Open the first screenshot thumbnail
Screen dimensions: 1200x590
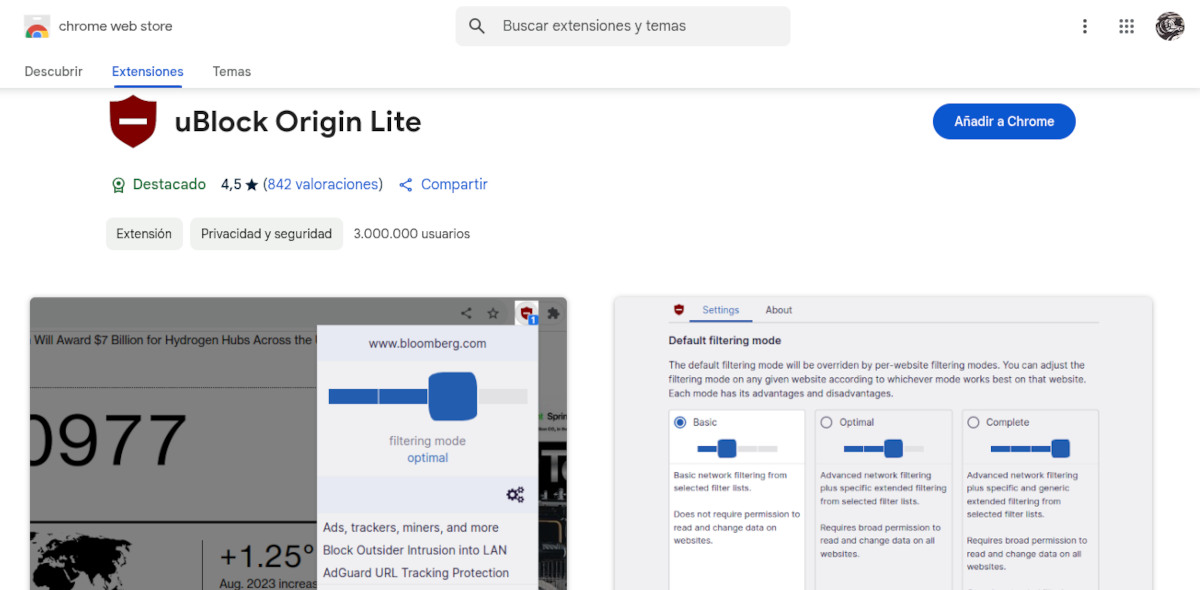(x=298, y=443)
